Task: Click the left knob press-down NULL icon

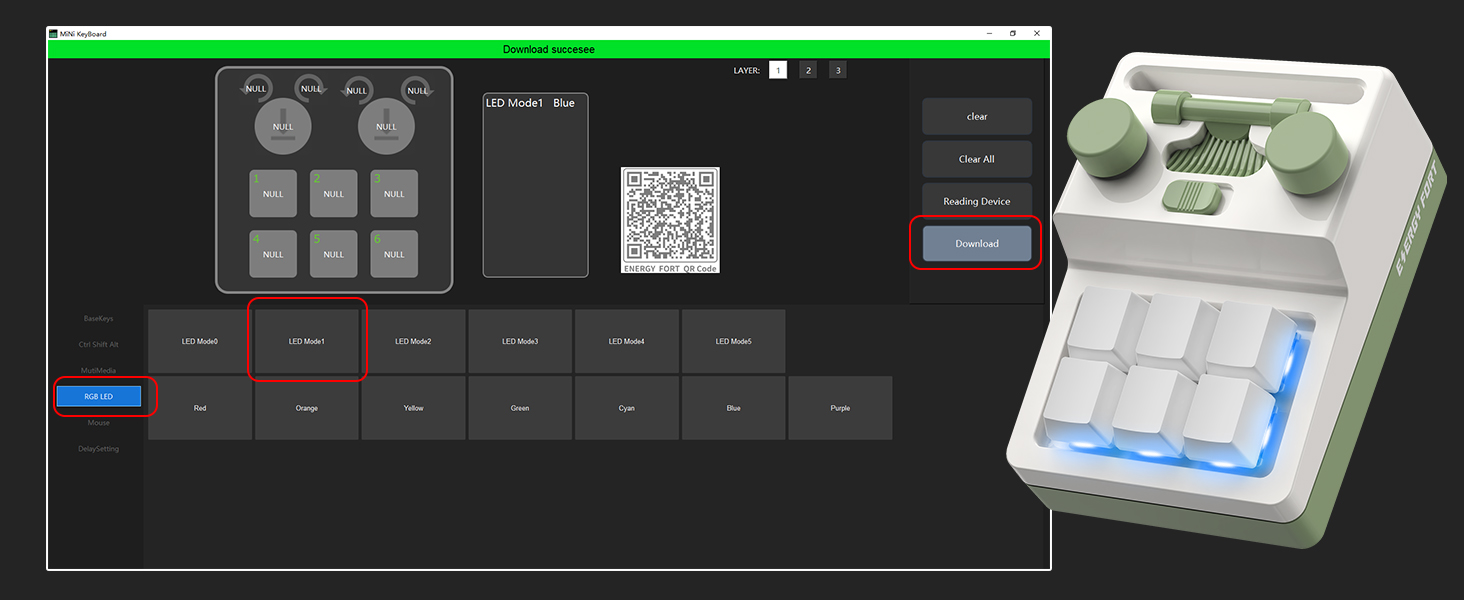Action: [x=282, y=125]
